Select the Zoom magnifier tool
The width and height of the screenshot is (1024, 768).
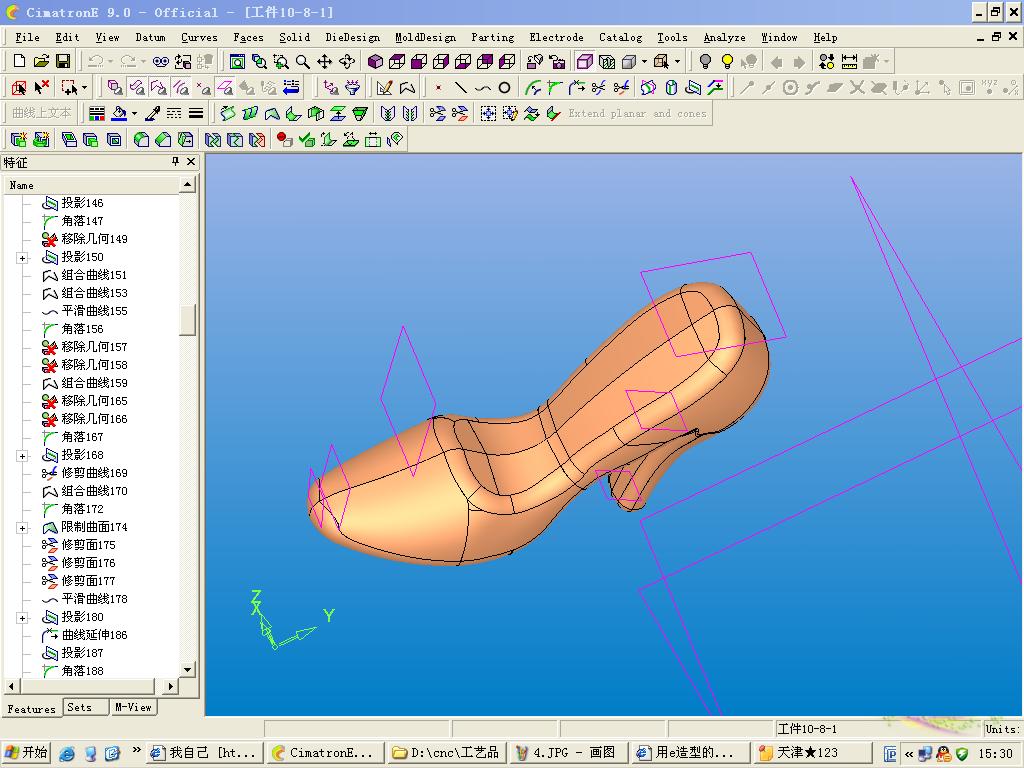tap(303, 62)
